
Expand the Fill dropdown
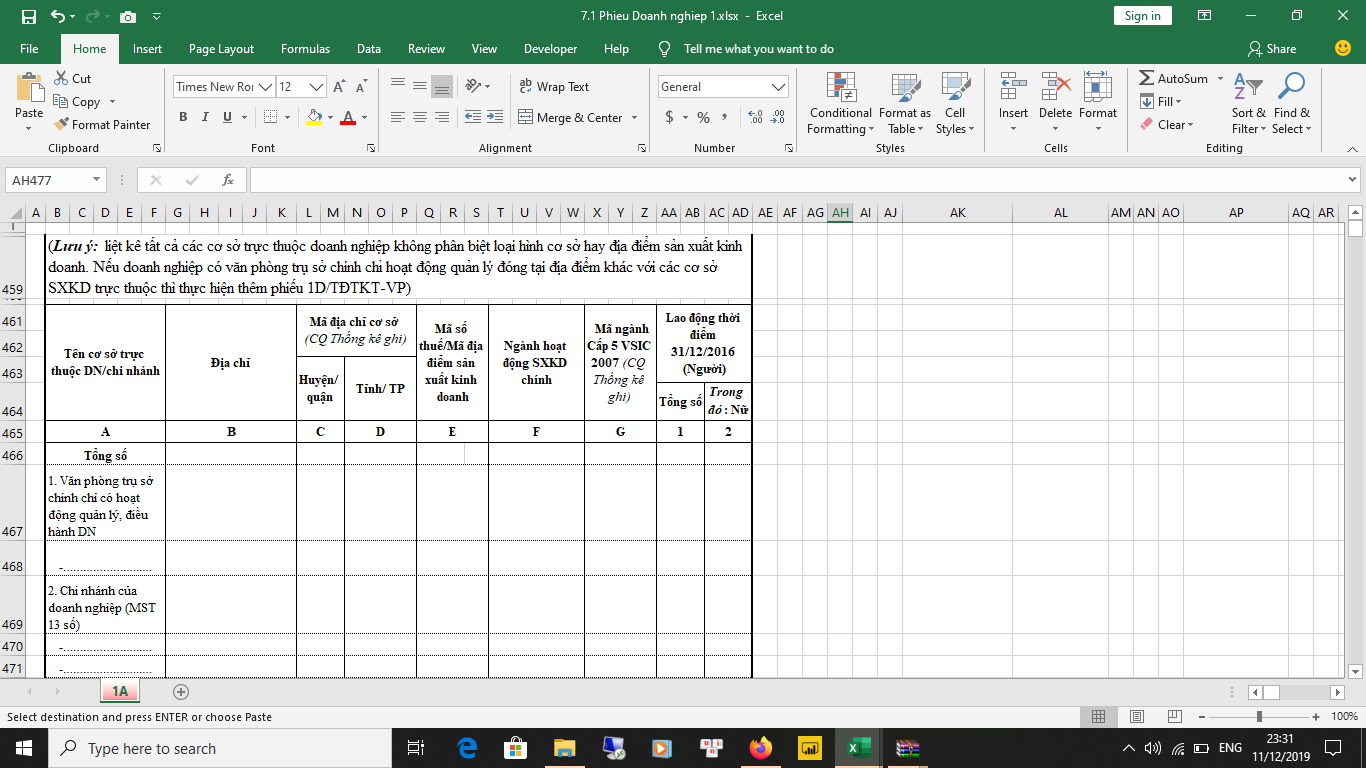[1160, 101]
